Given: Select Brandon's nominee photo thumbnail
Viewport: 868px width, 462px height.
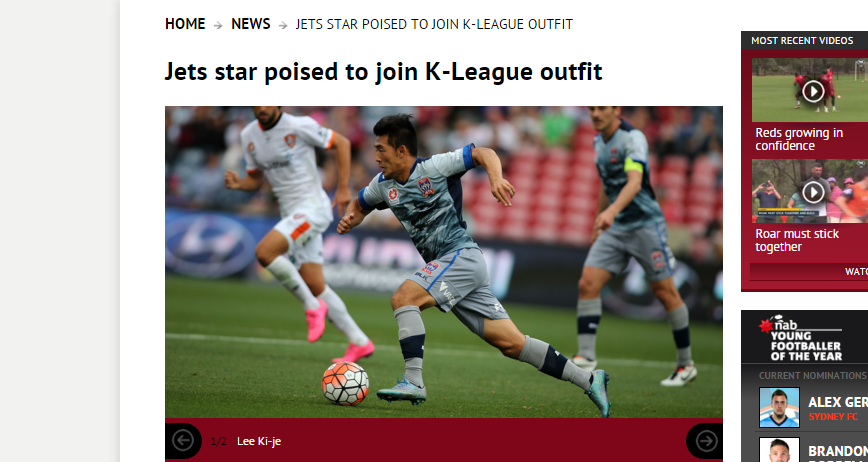Looking at the screenshot, I should [779, 449].
